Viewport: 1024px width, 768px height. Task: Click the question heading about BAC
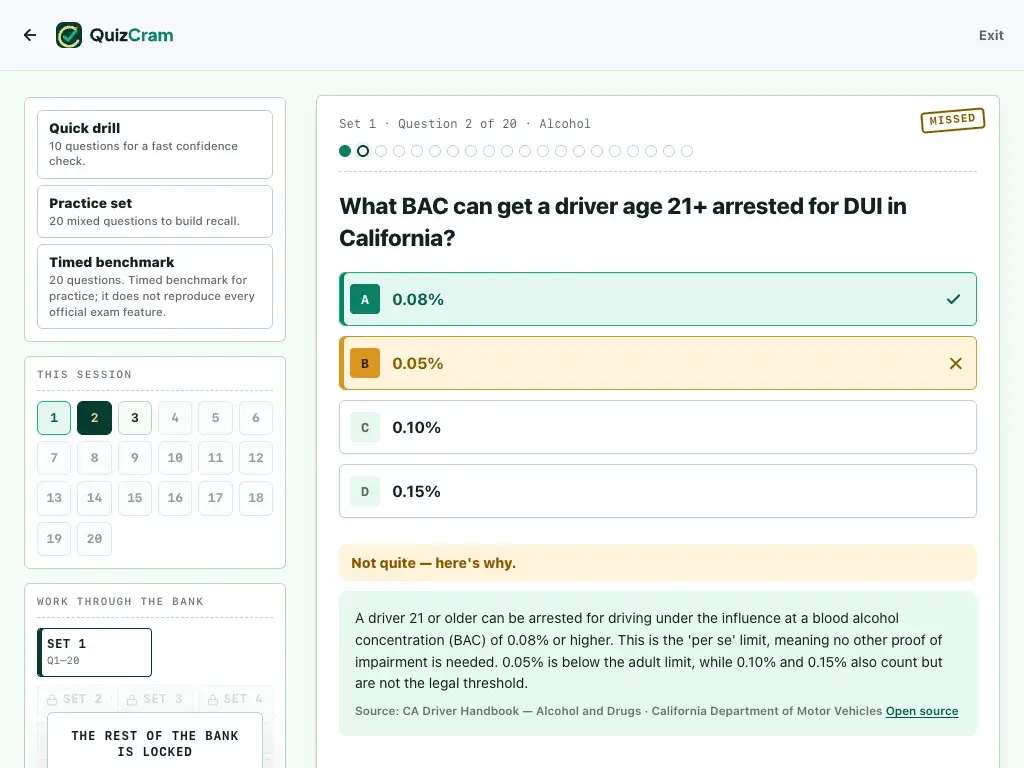pos(622,222)
